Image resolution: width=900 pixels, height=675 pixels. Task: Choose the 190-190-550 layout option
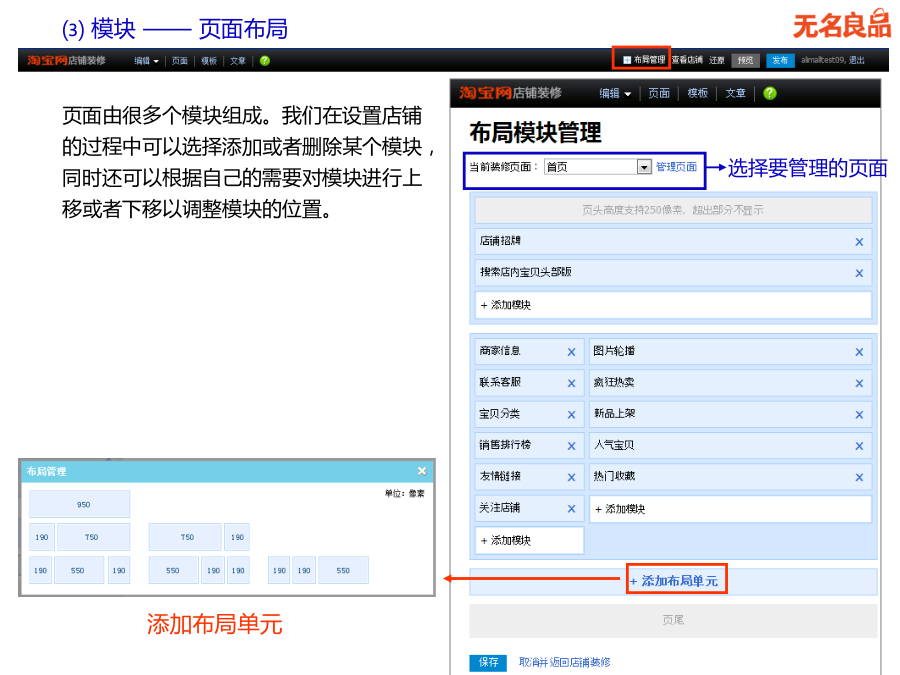(x=319, y=571)
